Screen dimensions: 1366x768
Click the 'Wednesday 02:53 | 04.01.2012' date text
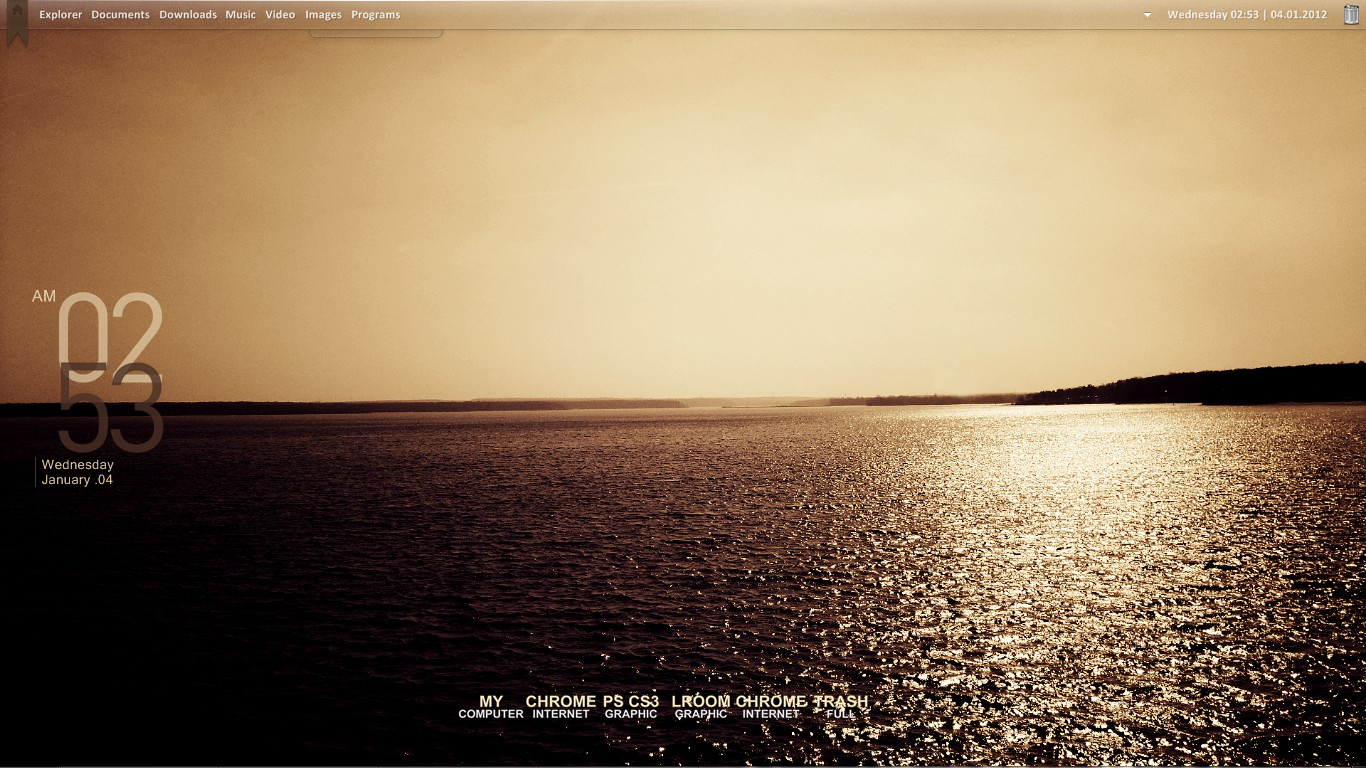pos(1247,15)
